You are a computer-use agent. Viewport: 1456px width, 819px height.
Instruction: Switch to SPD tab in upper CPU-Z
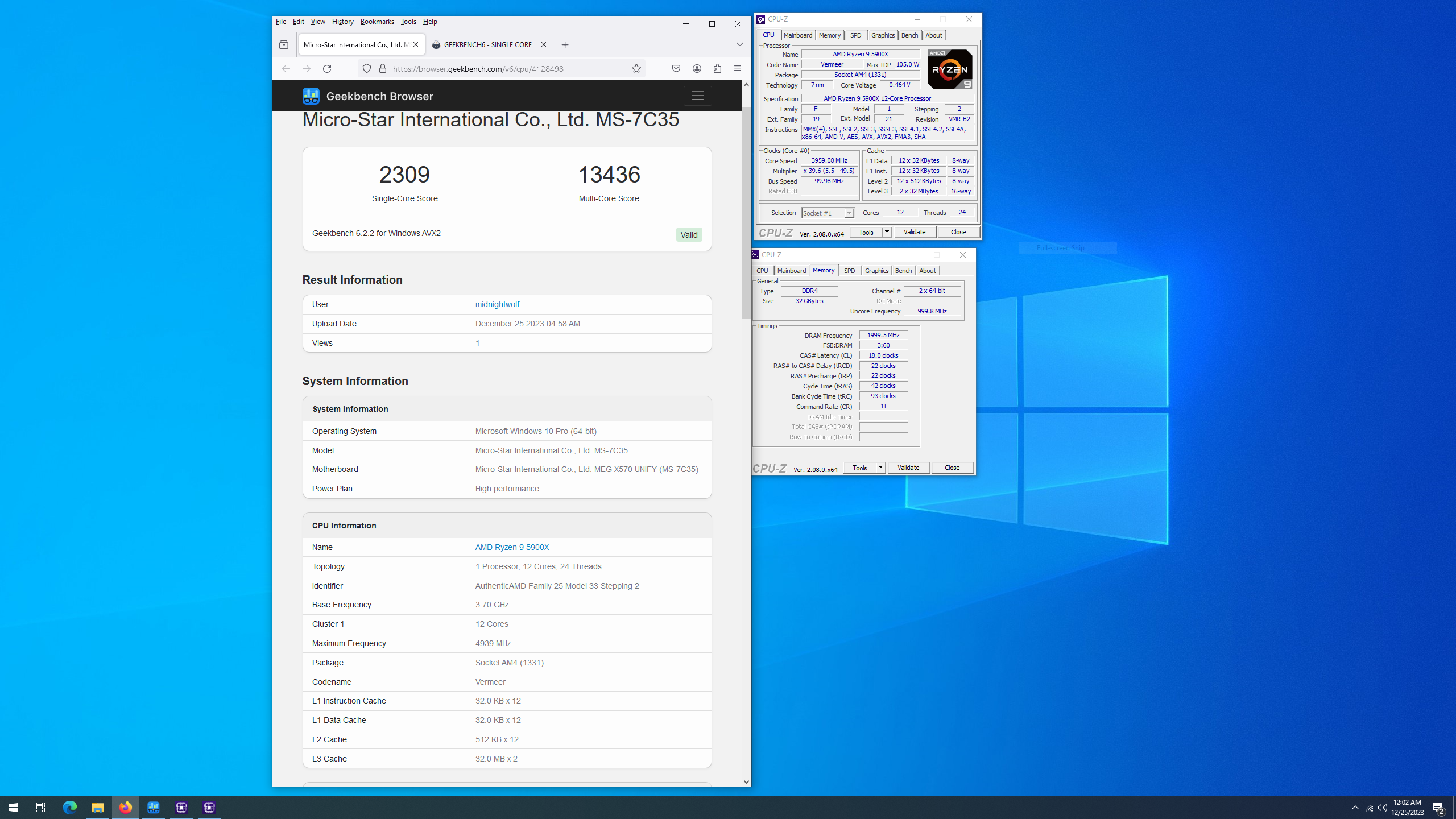856,35
